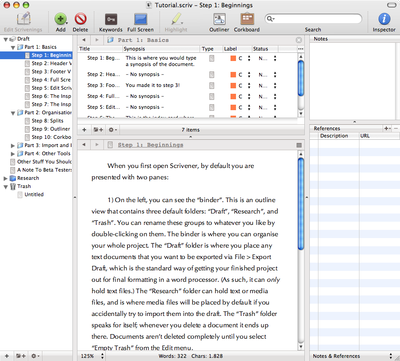Click the Description column header in References
400x361 pixels.
[339, 136]
